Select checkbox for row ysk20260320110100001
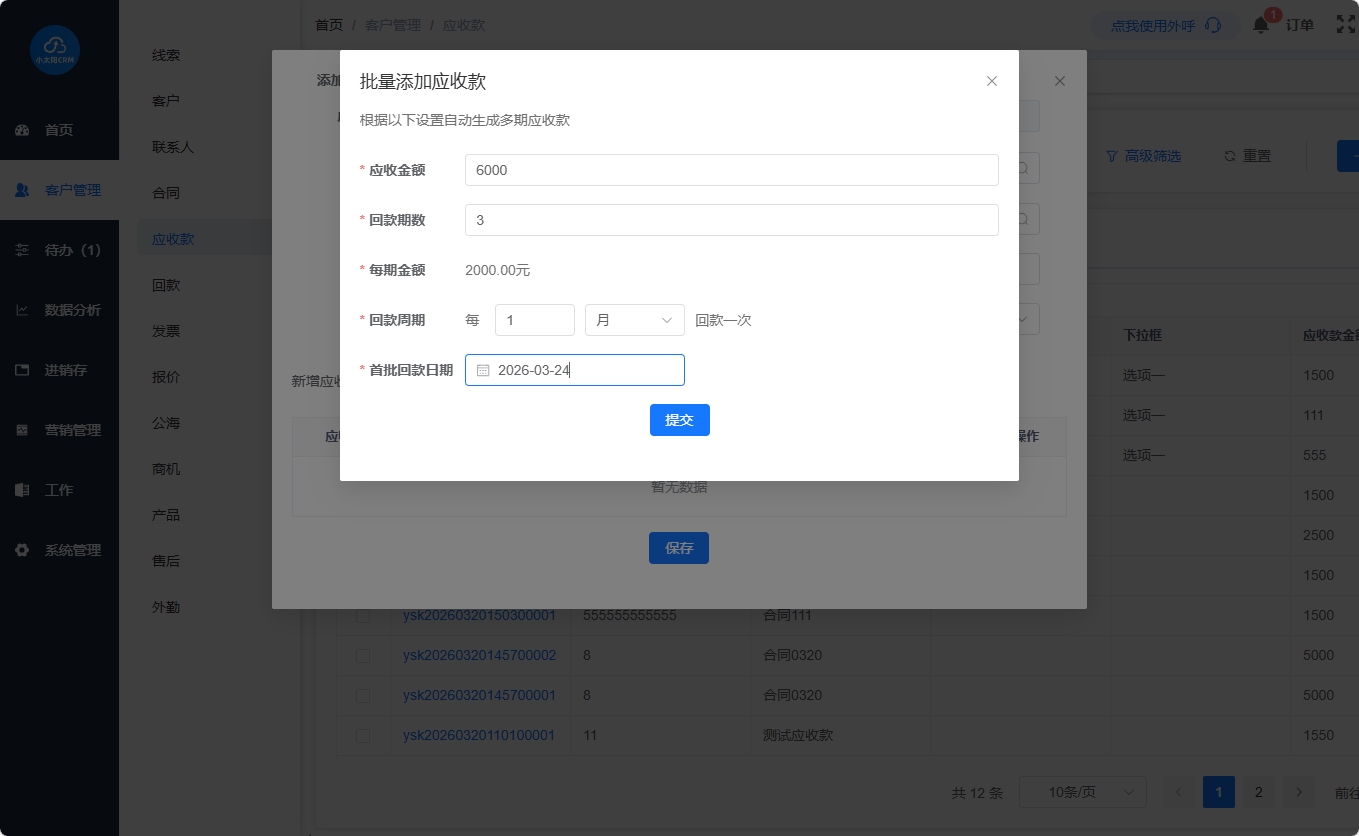Viewport: 1359px width, 836px height. coord(363,735)
